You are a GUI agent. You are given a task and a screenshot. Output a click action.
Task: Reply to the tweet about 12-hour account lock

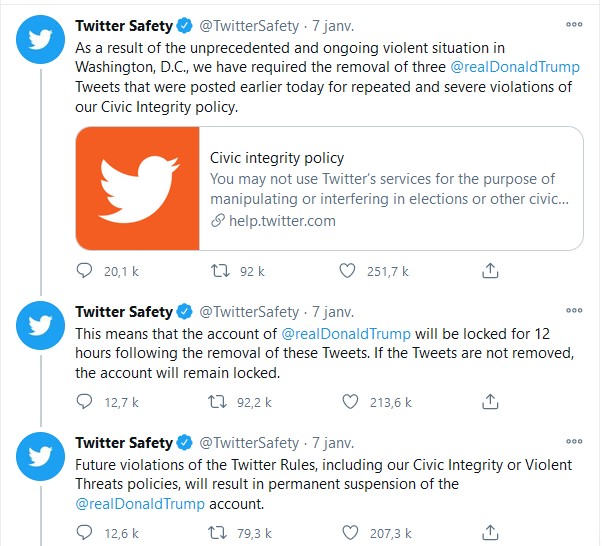tap(85, 402)
